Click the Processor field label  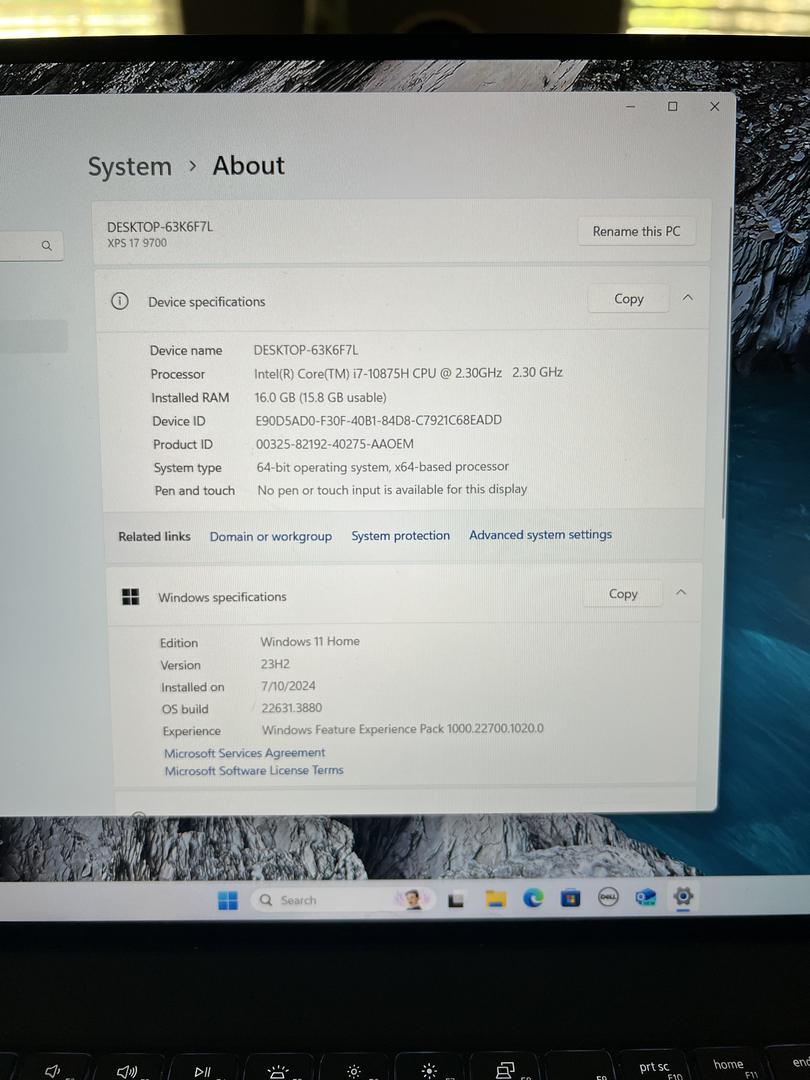(178, 374)
